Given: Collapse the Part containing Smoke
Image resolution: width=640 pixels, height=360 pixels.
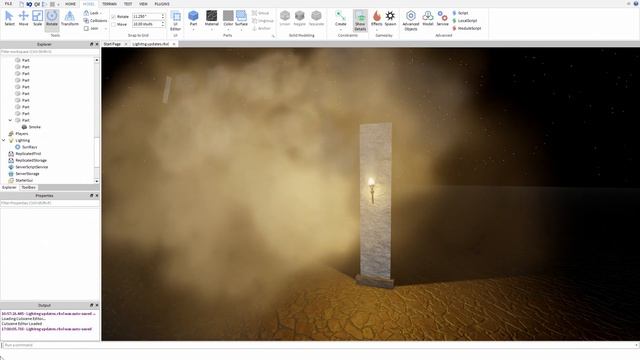Looking at the screenshot, I should (x=10, y=120).
